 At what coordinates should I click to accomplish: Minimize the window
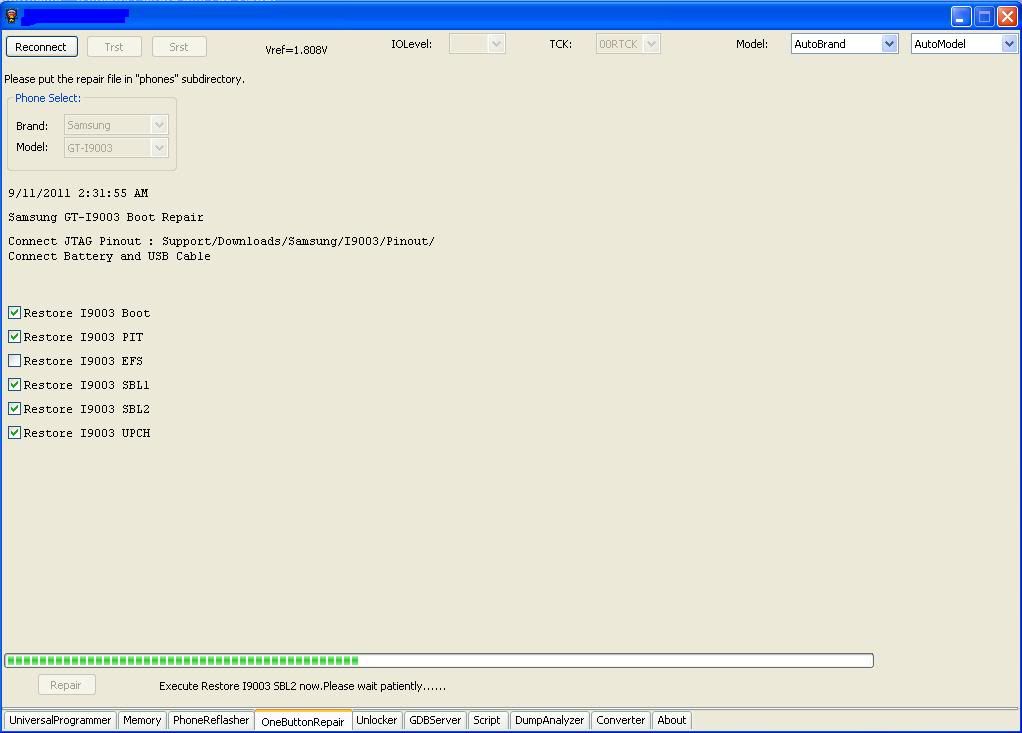pos(961,16)
